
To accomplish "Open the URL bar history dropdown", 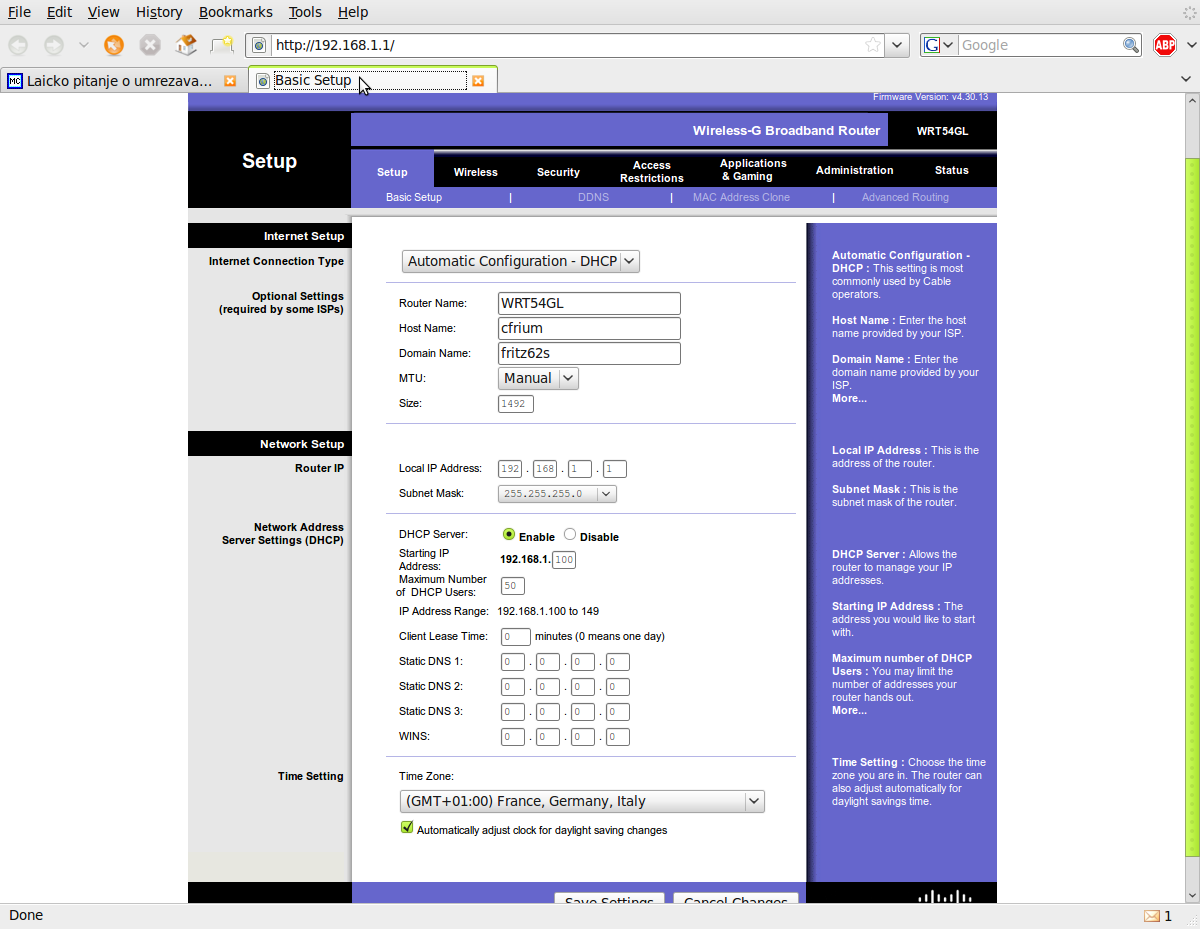I will click(898, 45).
